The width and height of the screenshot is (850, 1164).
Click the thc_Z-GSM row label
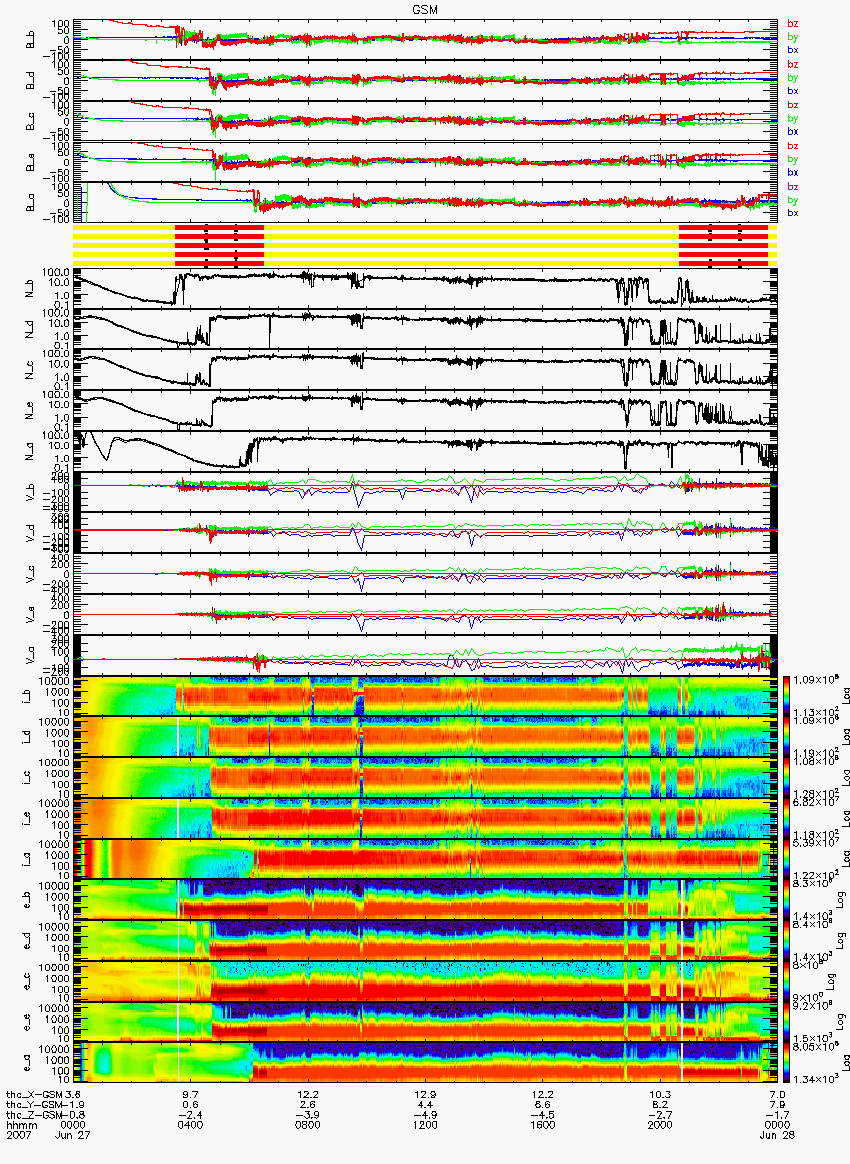pyautogui.click(x=34, y=1116)
